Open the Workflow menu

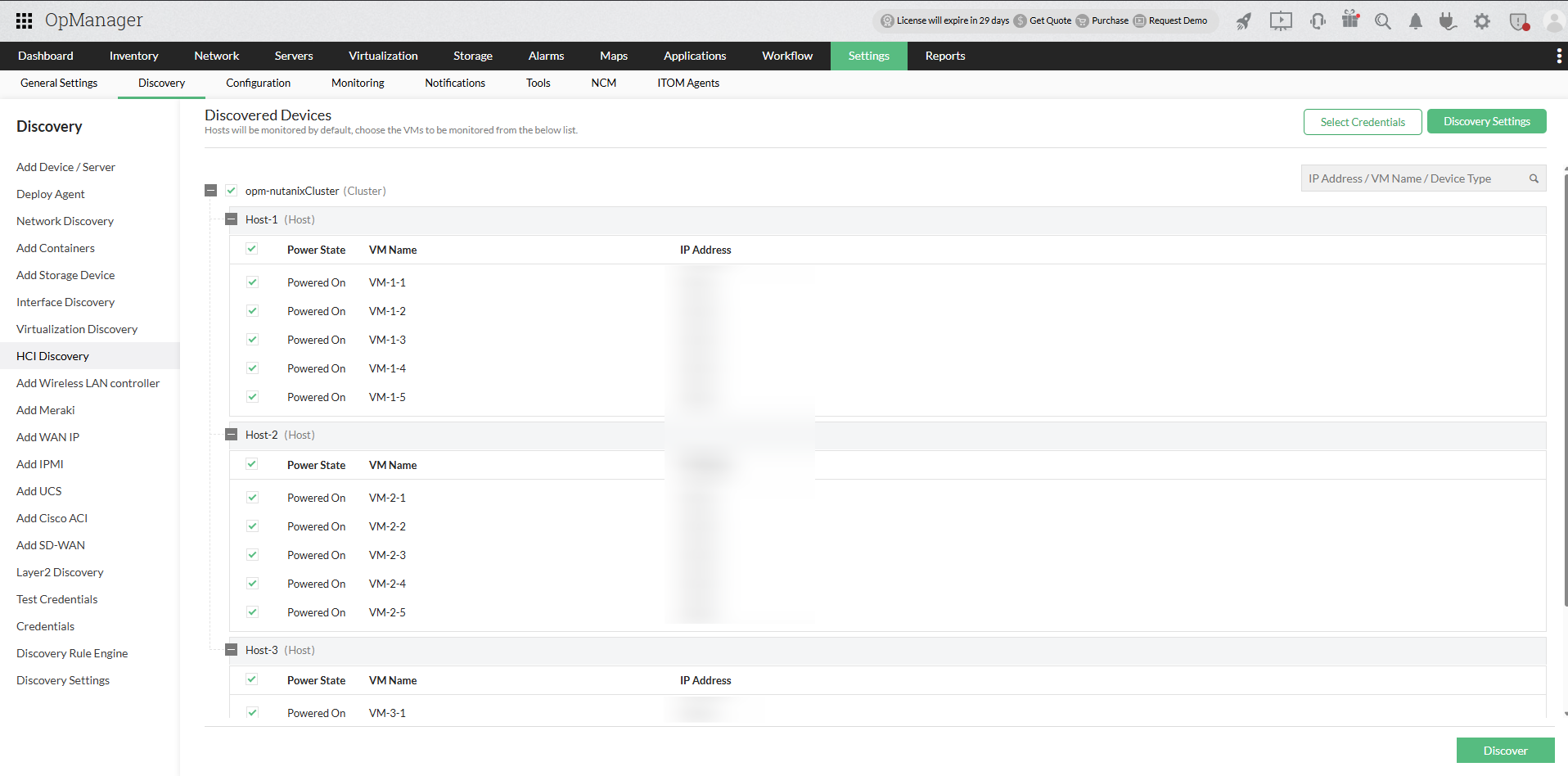787,56
